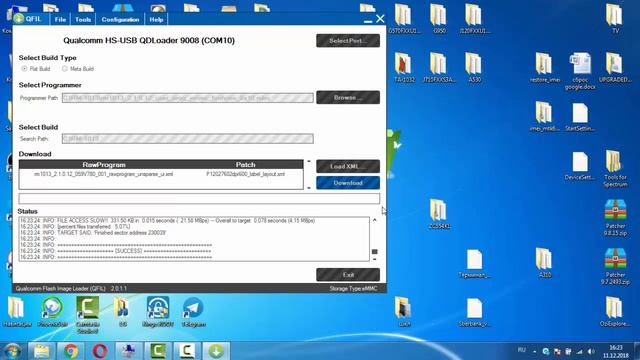The image size is (640, 360).
Task: Open the Help menu
Action: point(156,19)
